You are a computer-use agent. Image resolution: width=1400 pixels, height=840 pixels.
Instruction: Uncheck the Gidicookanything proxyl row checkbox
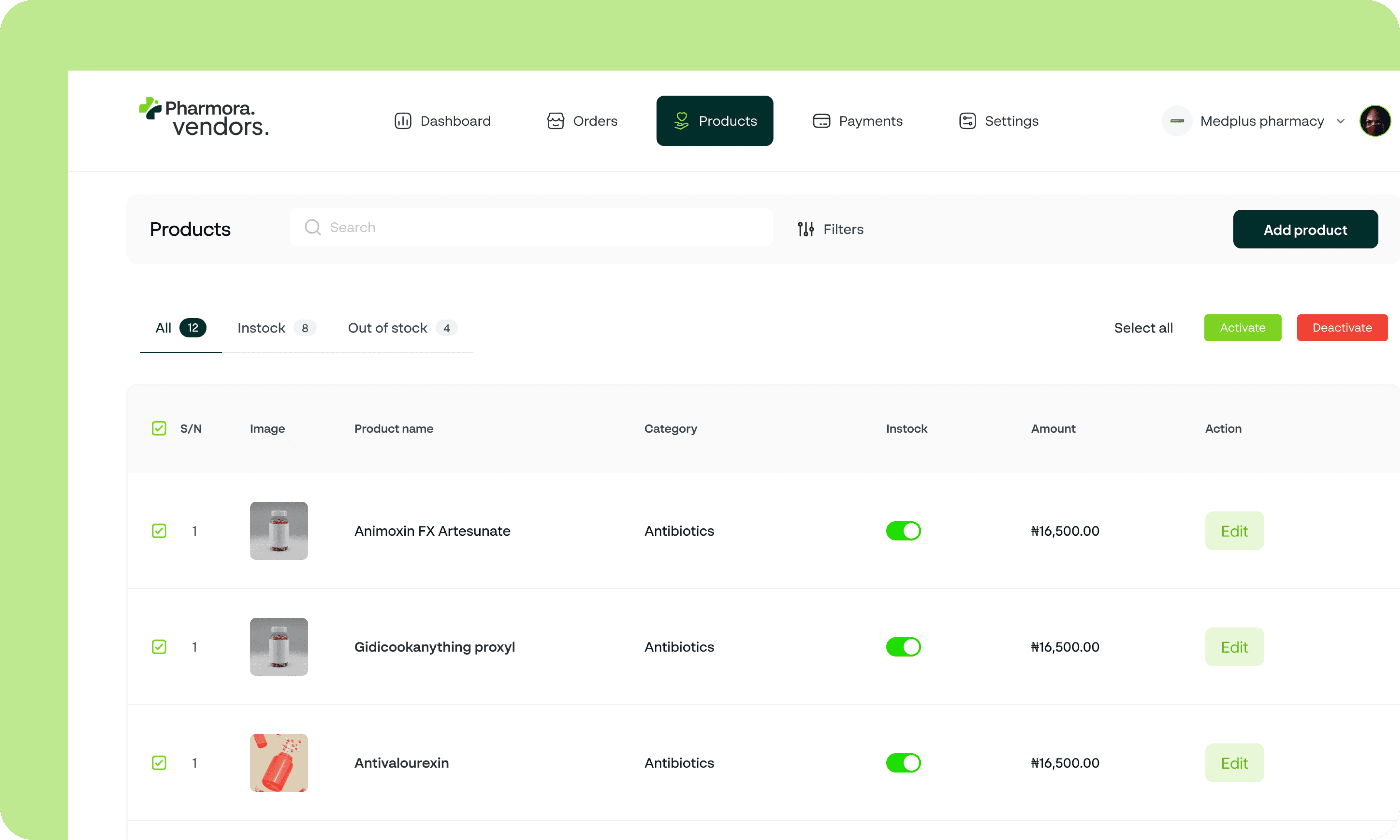click(159, 647)
